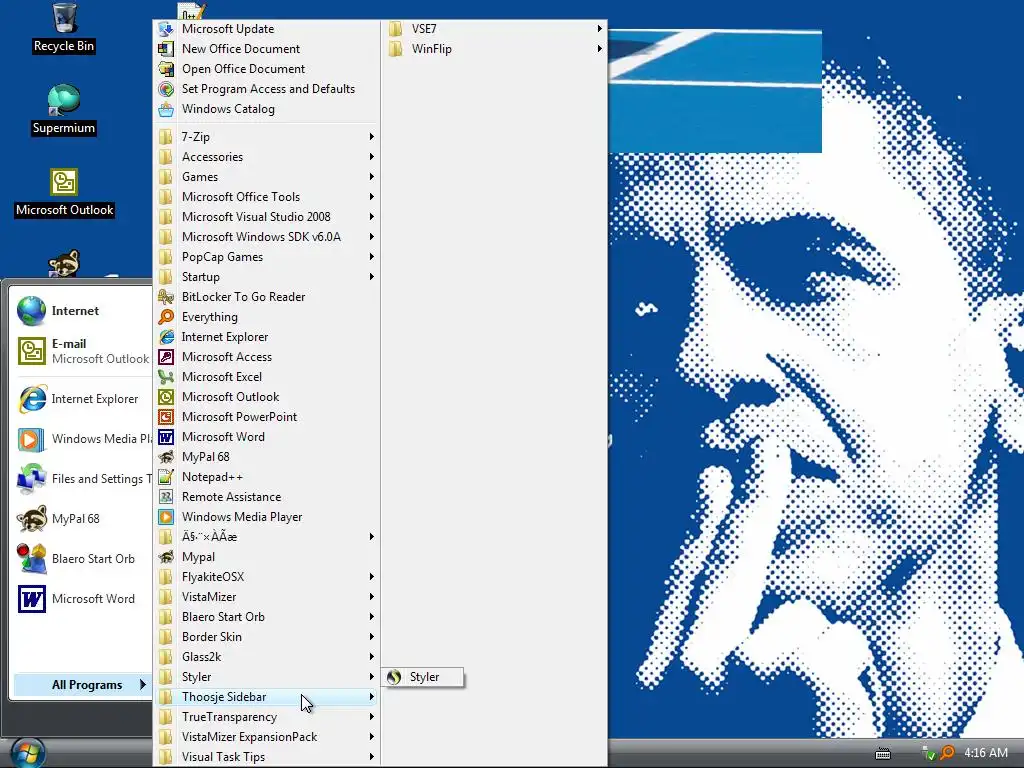Click the Windows Start orb

coord(28,754)
